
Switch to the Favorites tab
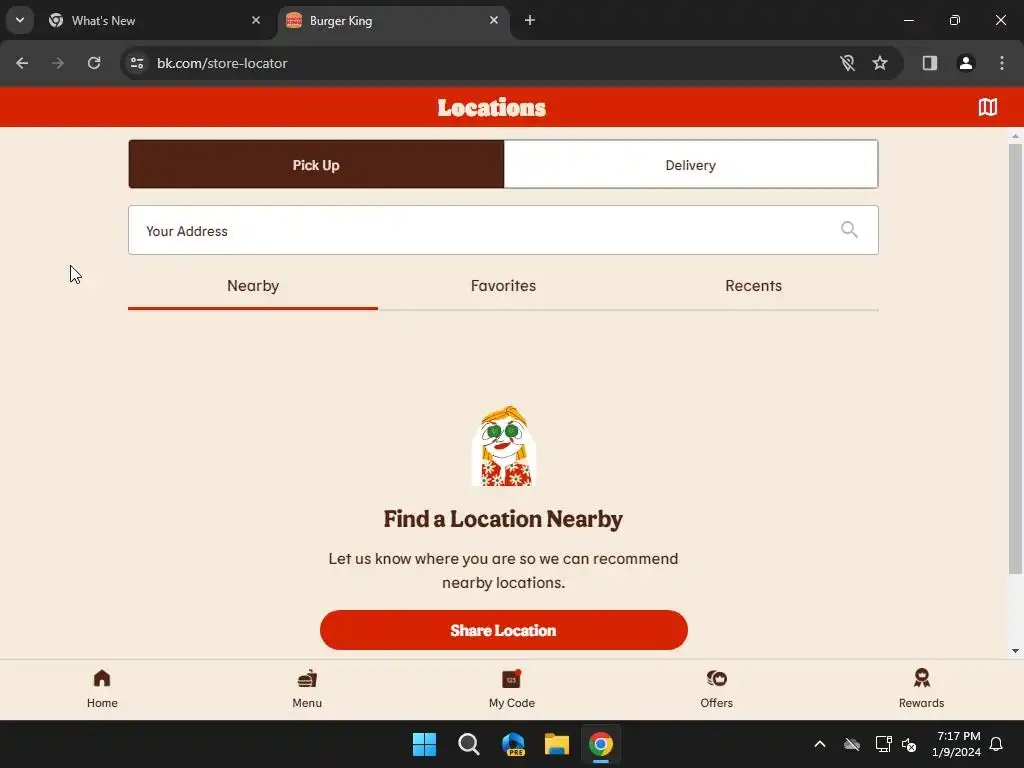pos(503,286)
